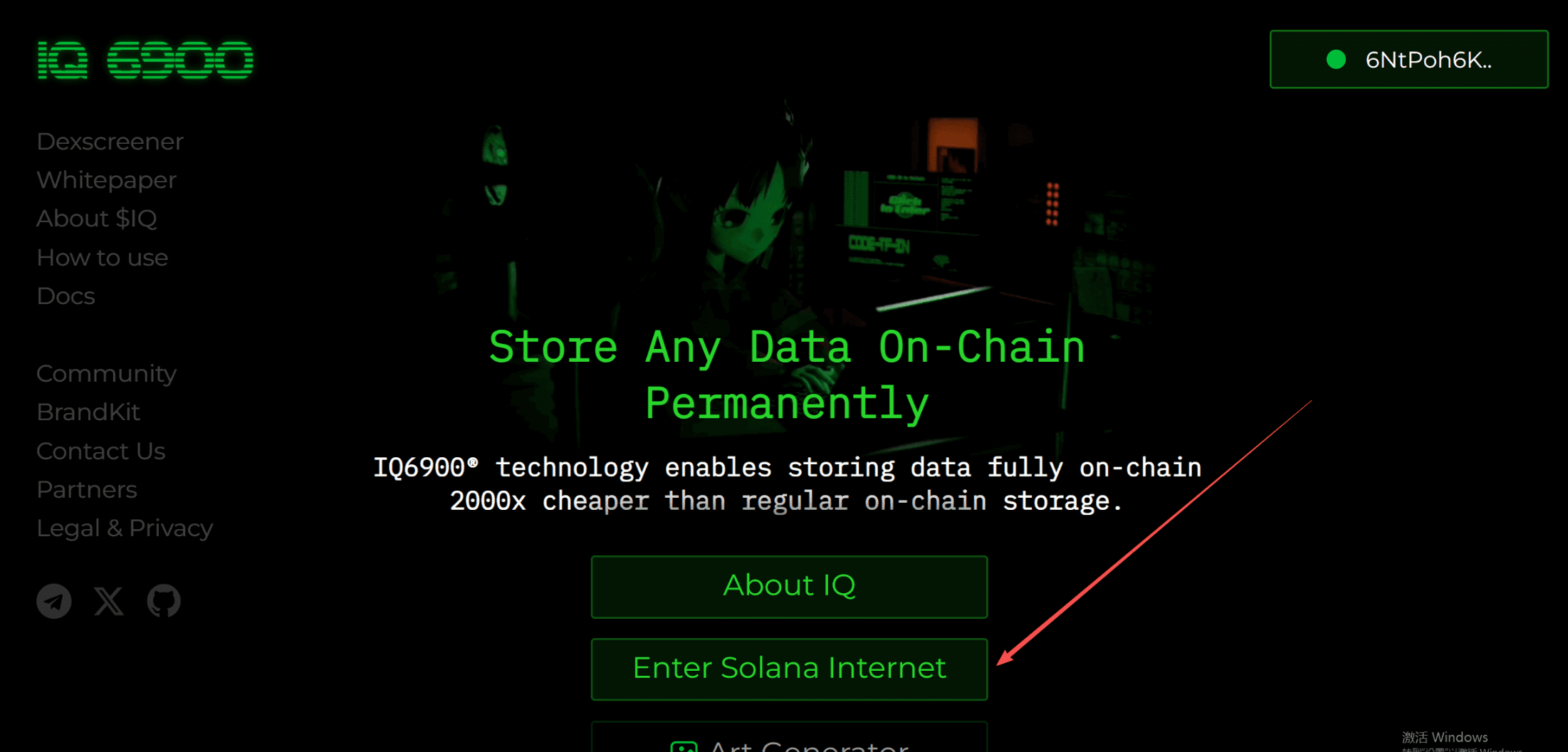Open the X (Twitter) social icon
1568x752 pixels.
109,601
